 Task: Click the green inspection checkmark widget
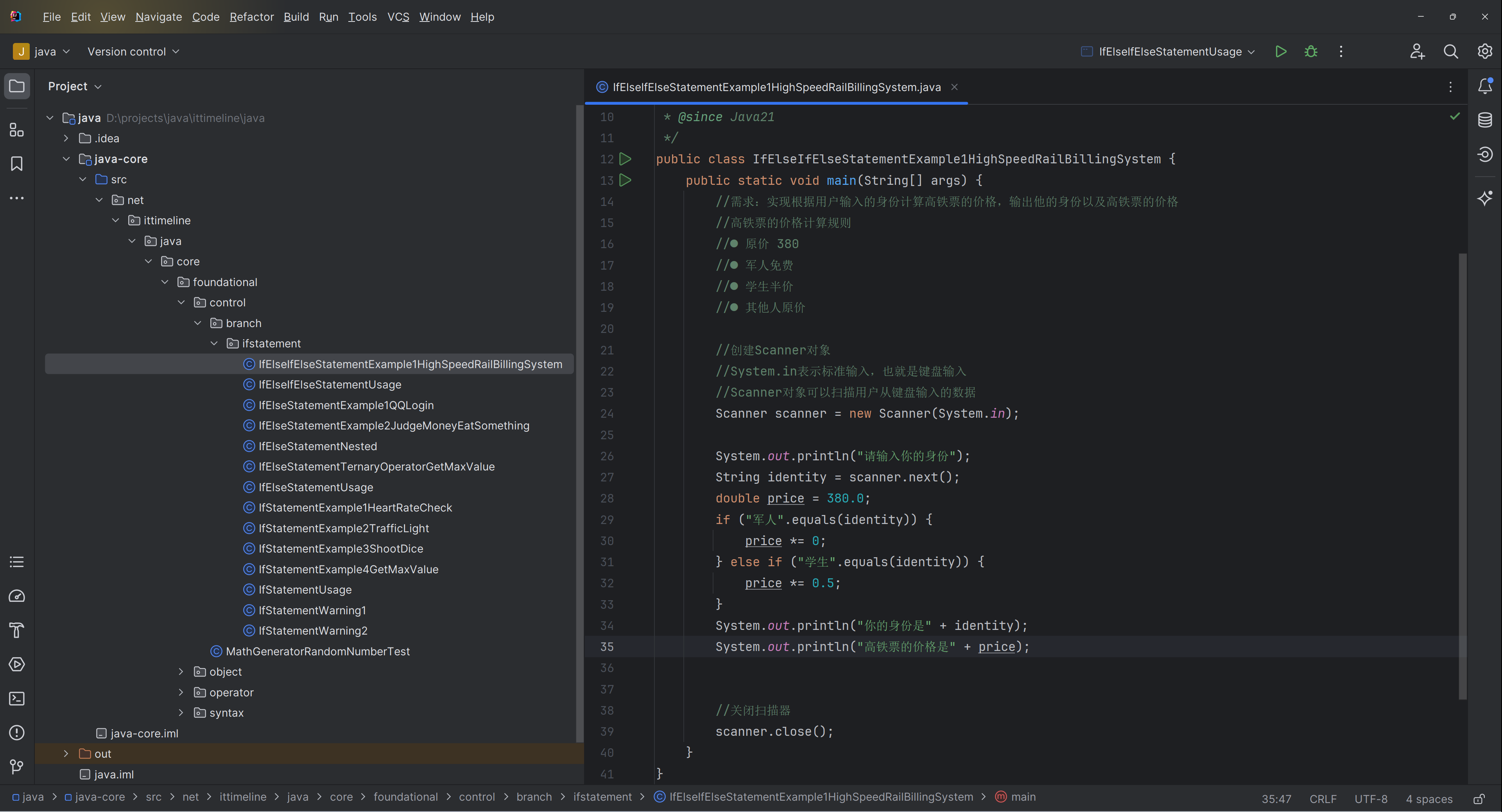1455,116
